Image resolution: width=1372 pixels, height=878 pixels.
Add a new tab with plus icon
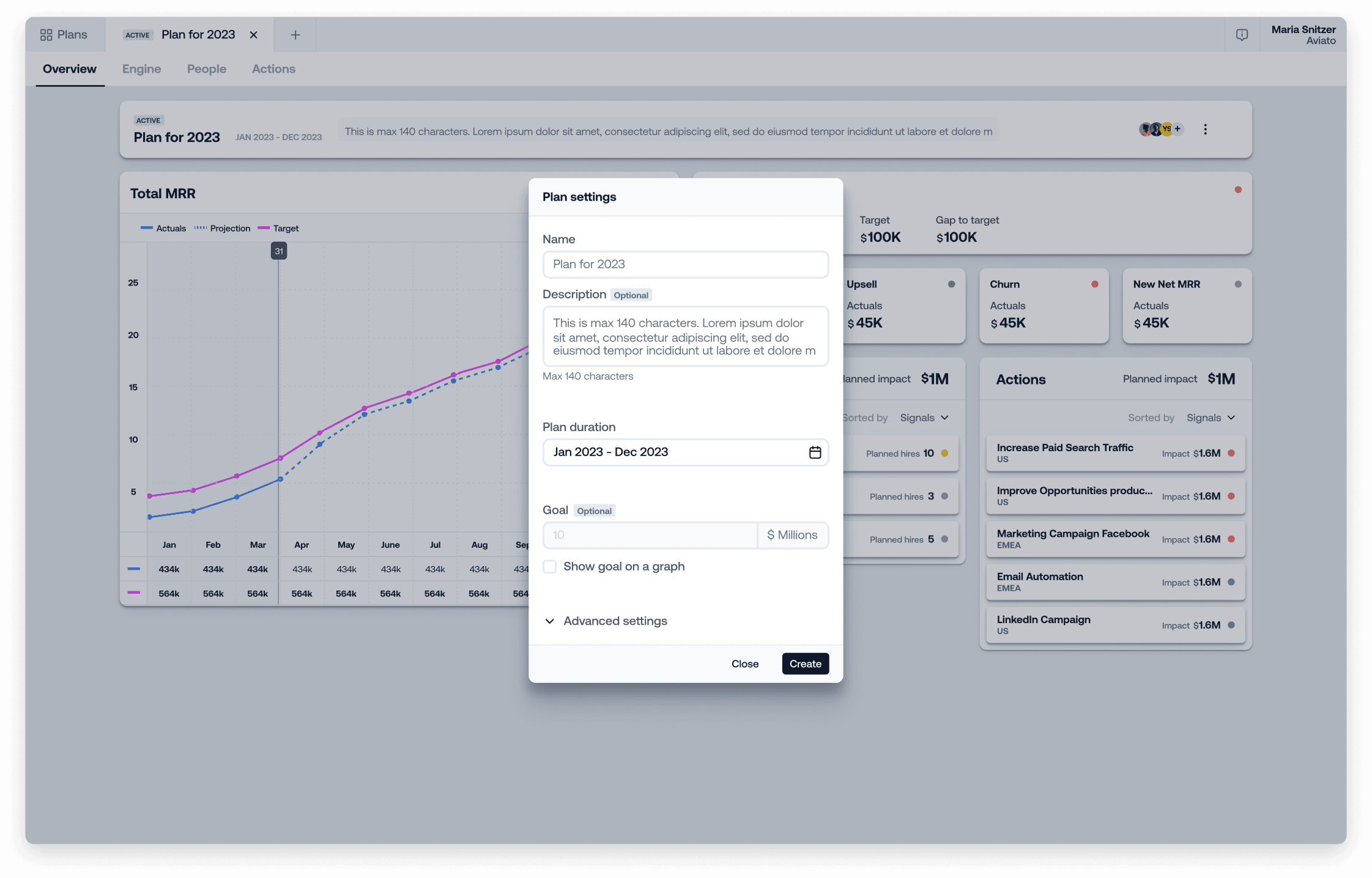(295, 35)
